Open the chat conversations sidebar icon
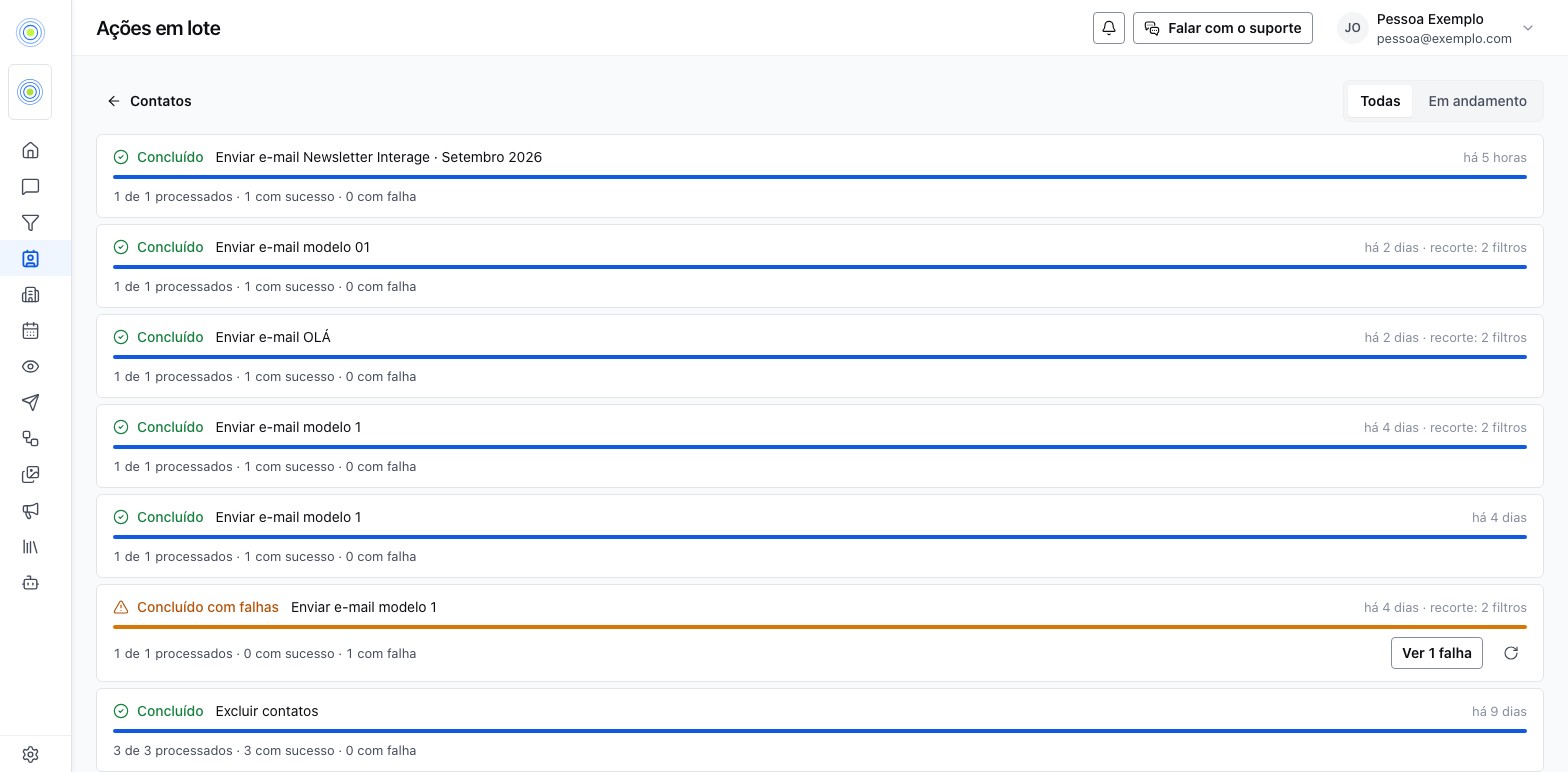The image size is (1568, 772). (x=30, y=186)
